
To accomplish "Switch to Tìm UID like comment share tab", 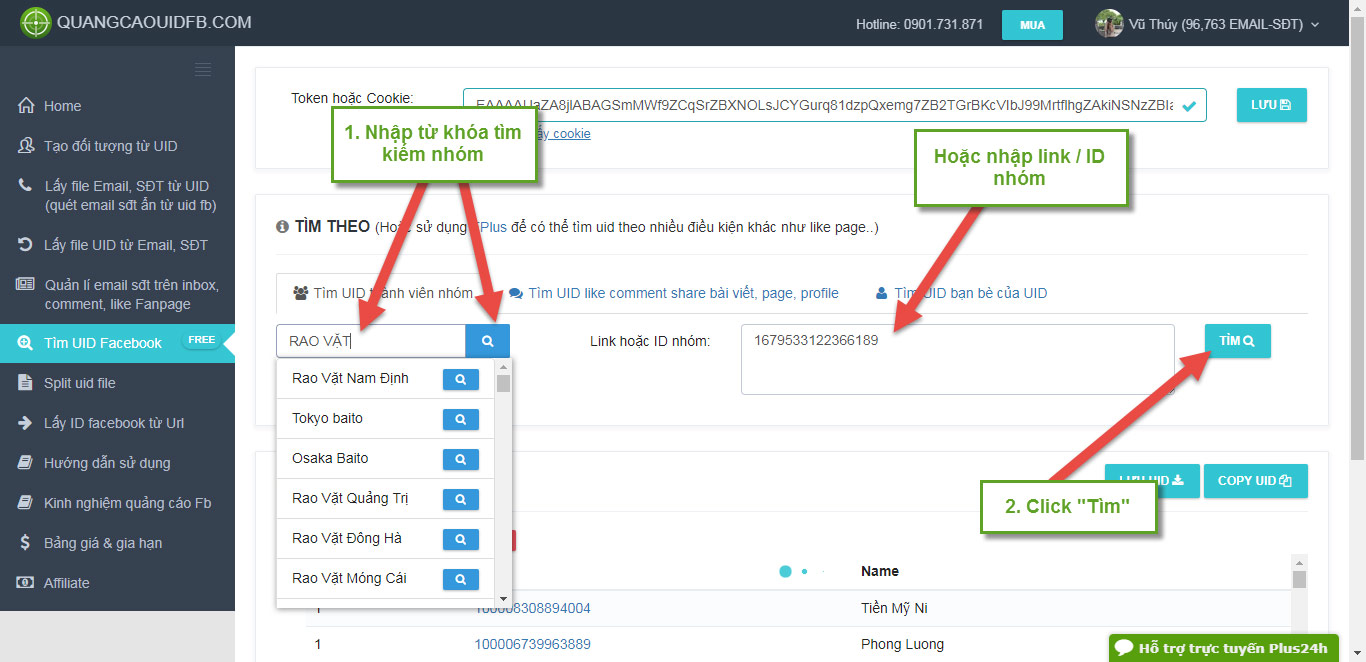I will click(674, 293).
